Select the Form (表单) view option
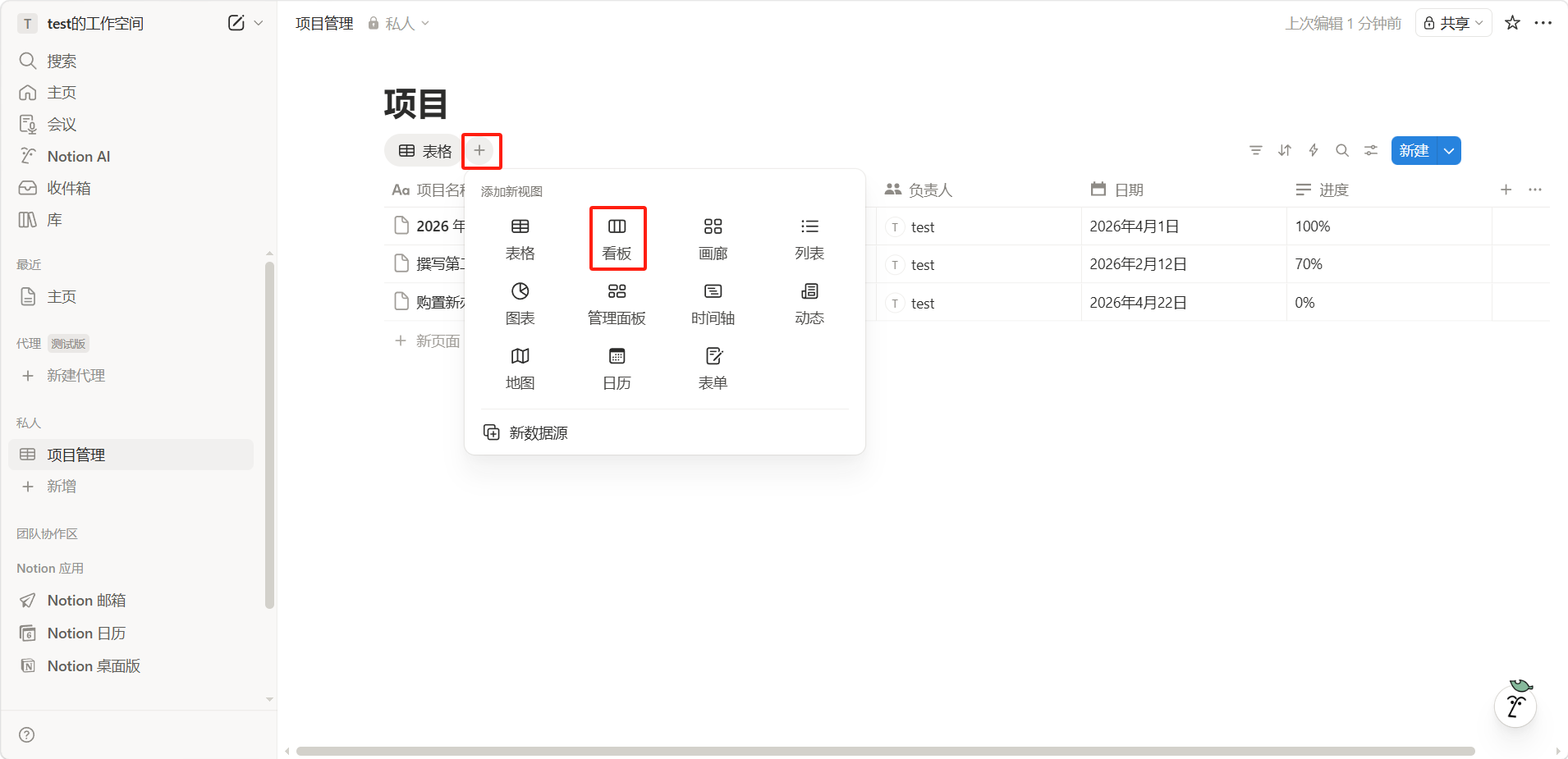The width and height of the screenshot is (1568, 759). (713, 368)
